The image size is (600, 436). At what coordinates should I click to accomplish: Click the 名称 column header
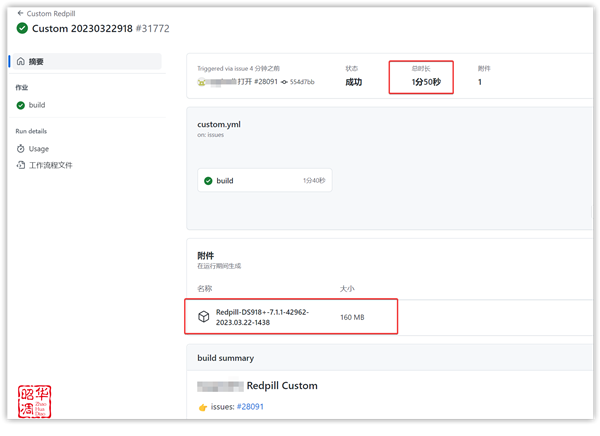[x=205, y=288]
